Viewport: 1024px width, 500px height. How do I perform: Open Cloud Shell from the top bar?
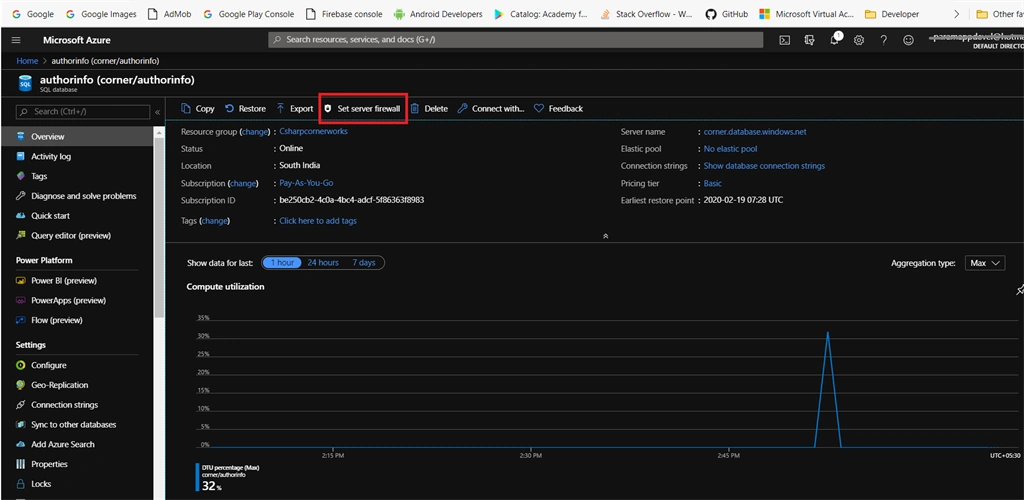coord(785,40)
